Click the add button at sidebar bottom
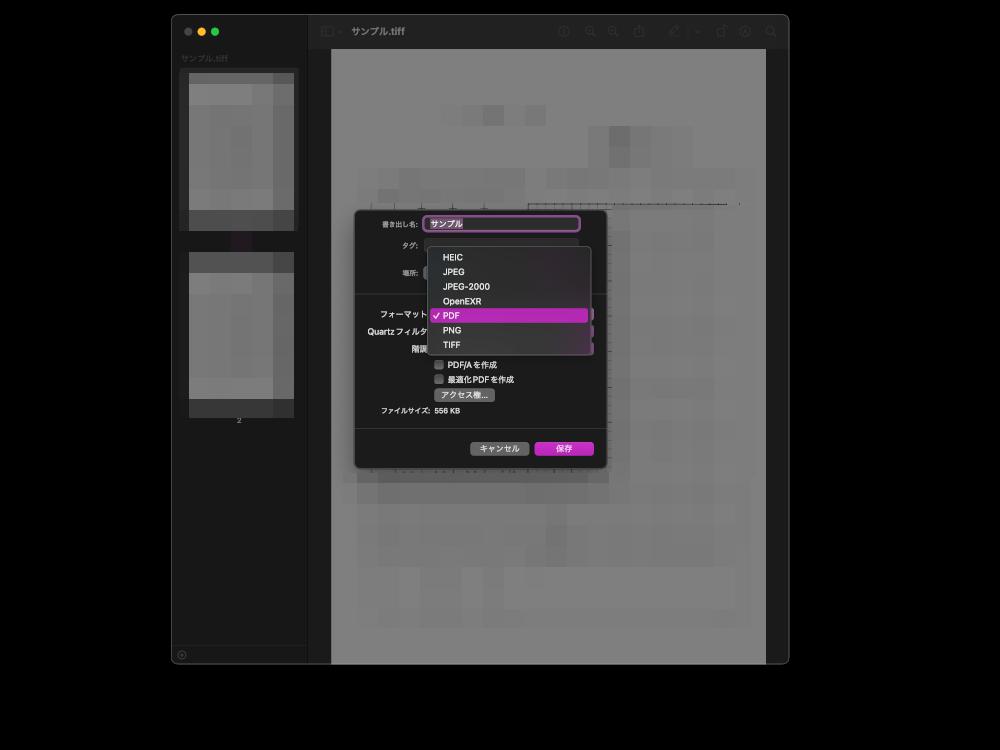The image size is (1000, 750). pyautogui.click(x=182, y=655)
